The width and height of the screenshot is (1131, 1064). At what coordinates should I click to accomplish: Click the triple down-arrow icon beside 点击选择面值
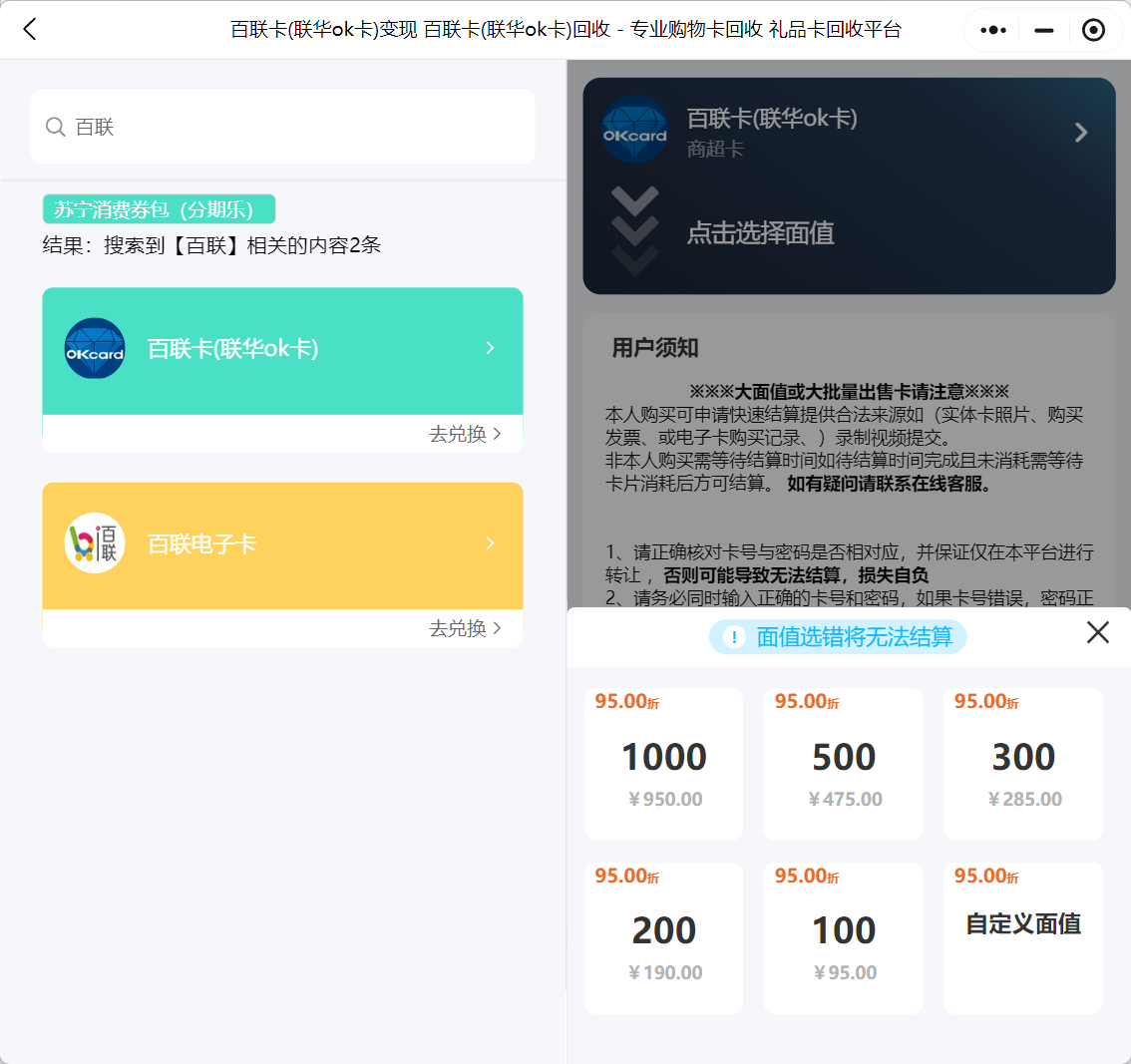[x=634, y=230]
